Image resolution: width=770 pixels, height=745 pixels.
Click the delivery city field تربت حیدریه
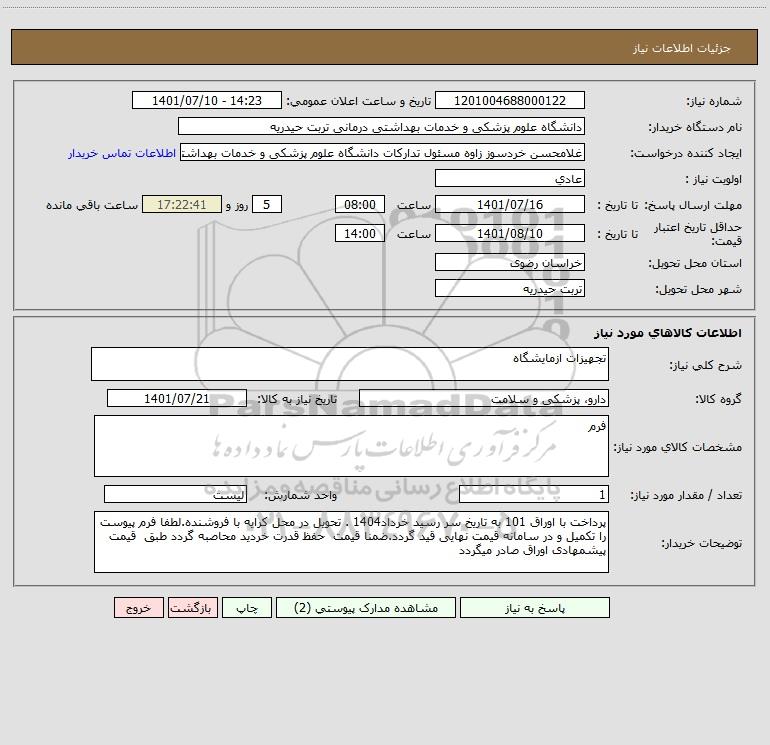click(x=510, y=288)
